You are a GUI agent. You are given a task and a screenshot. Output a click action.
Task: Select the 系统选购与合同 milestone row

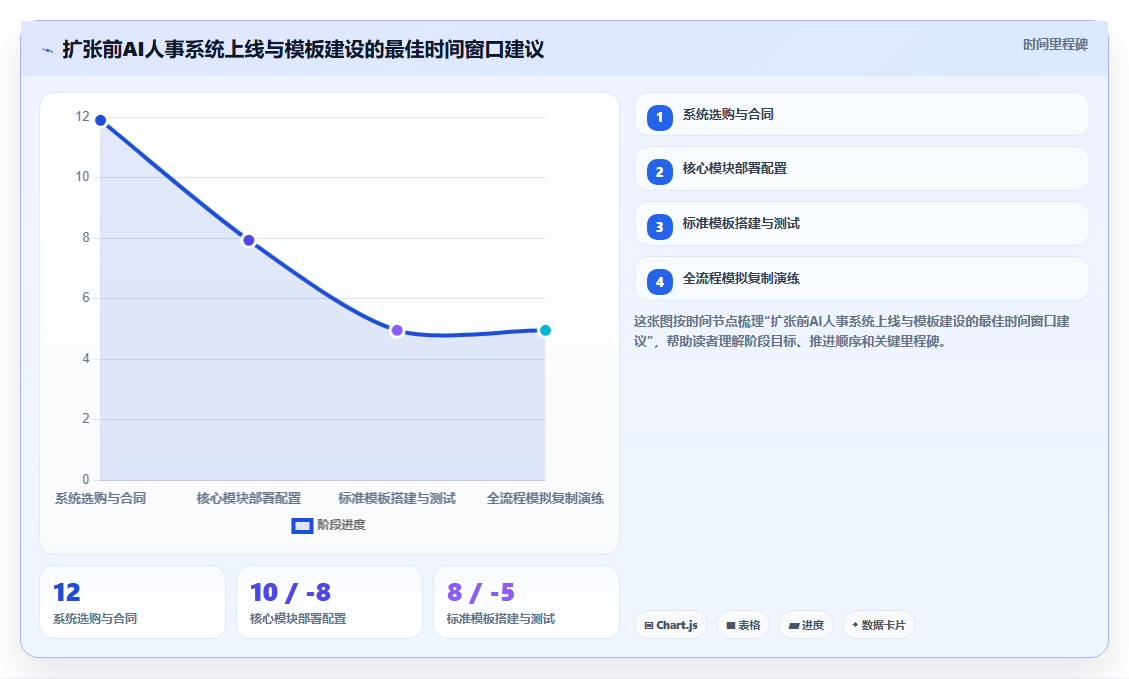pos(861,114)
